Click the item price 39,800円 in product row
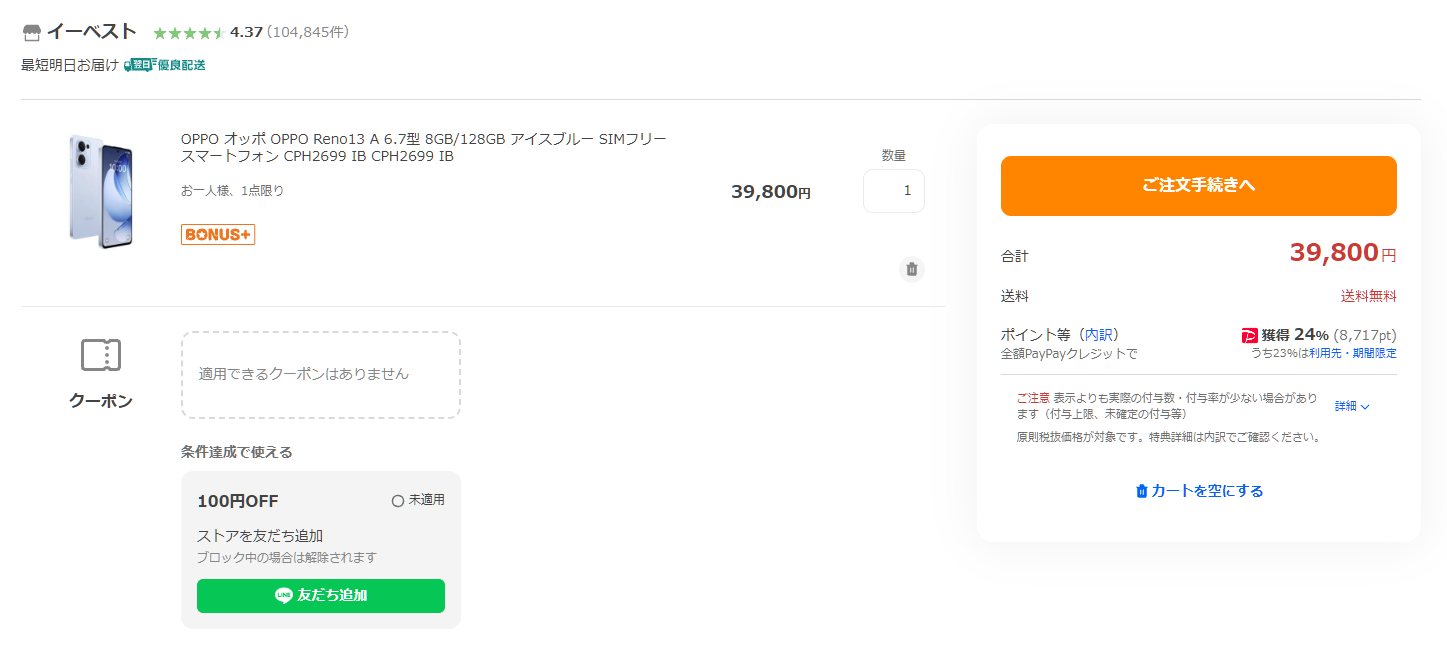This screenshot has height=654, width=1447. [x=771, y=192]
